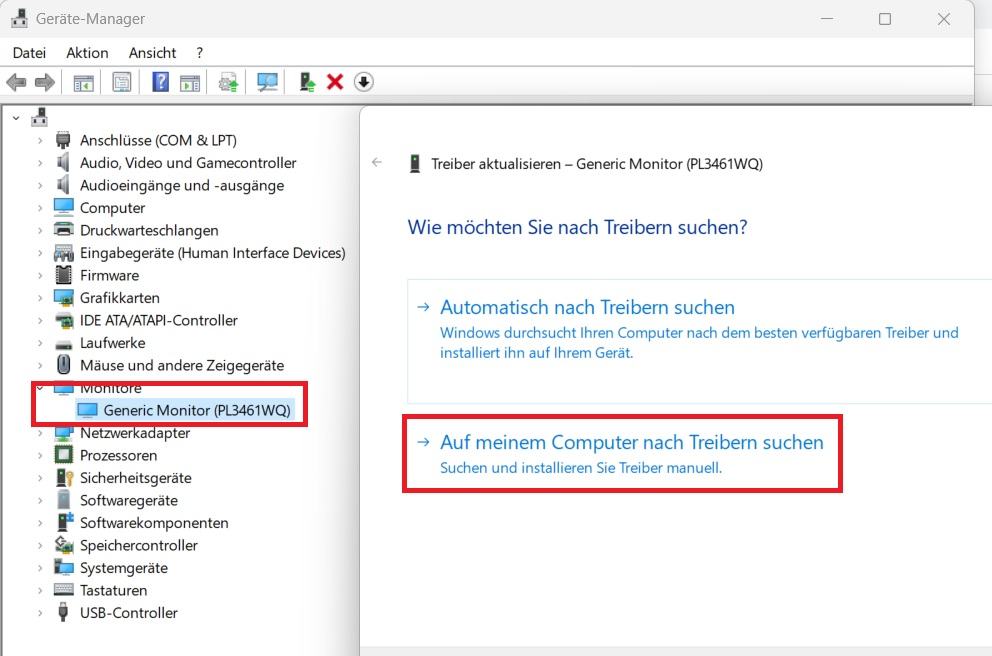Click the Forward arrow toolbar icon
992x656 pixels.
coord(44,82)
